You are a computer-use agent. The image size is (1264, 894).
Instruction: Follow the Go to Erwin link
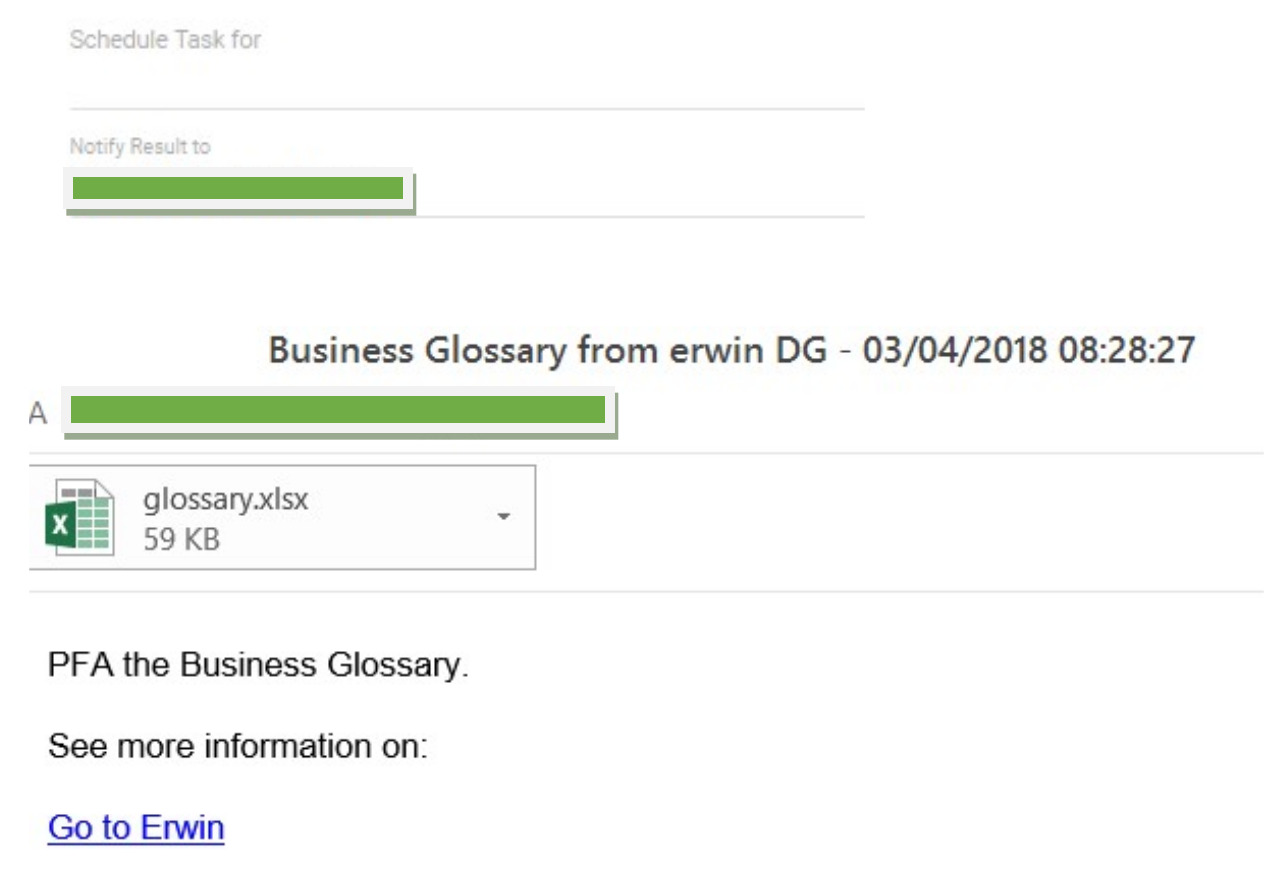click(136, 828)
